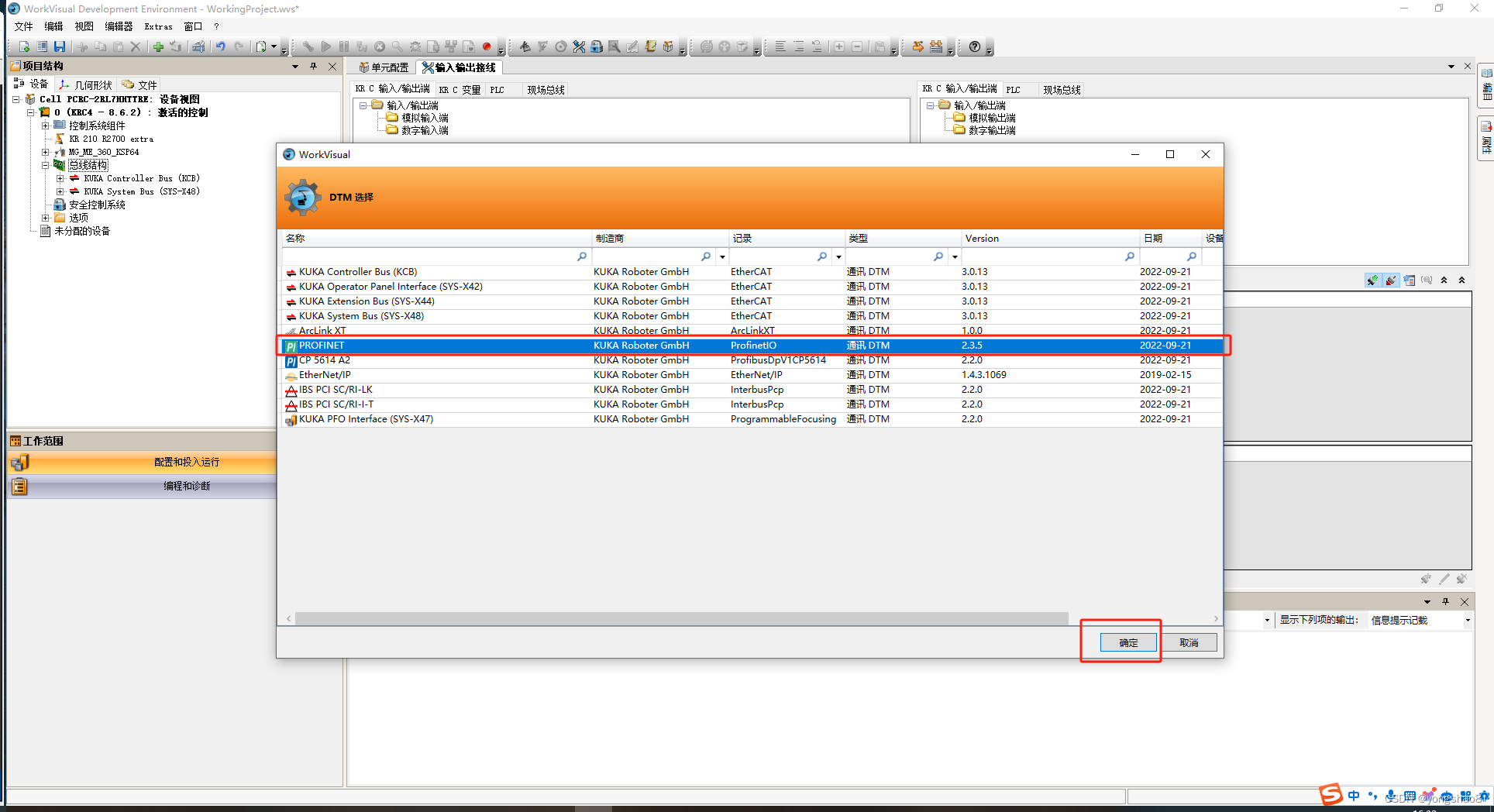Click the Help question mark icon
1494x812 pixels.
[x=975, y=46]
